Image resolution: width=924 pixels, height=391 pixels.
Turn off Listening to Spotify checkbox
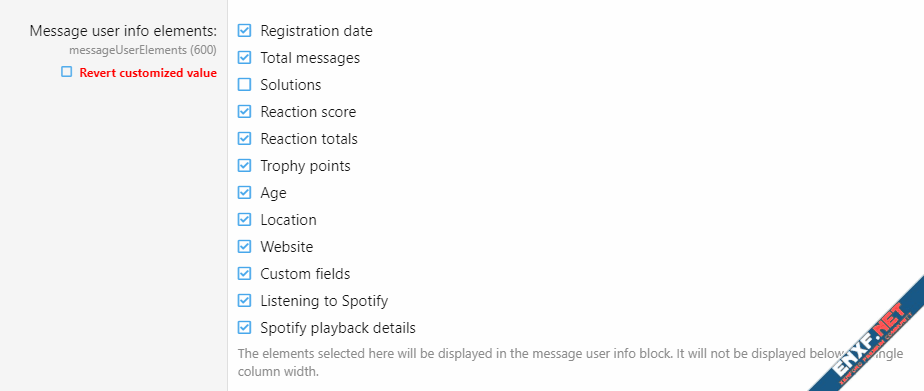[244, 301]
